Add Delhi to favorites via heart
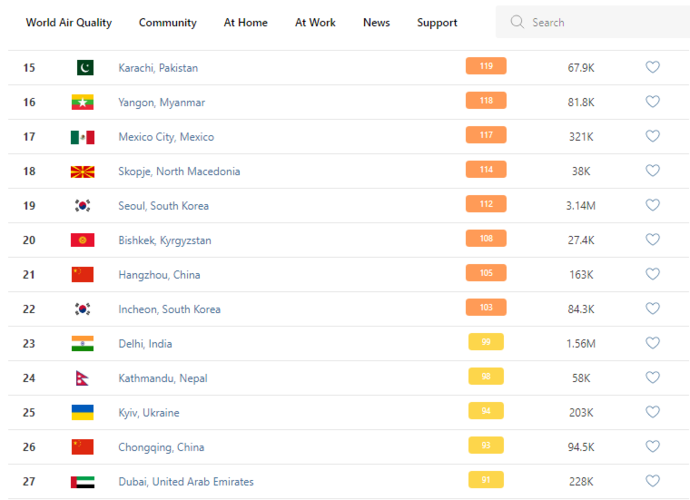 652,343
